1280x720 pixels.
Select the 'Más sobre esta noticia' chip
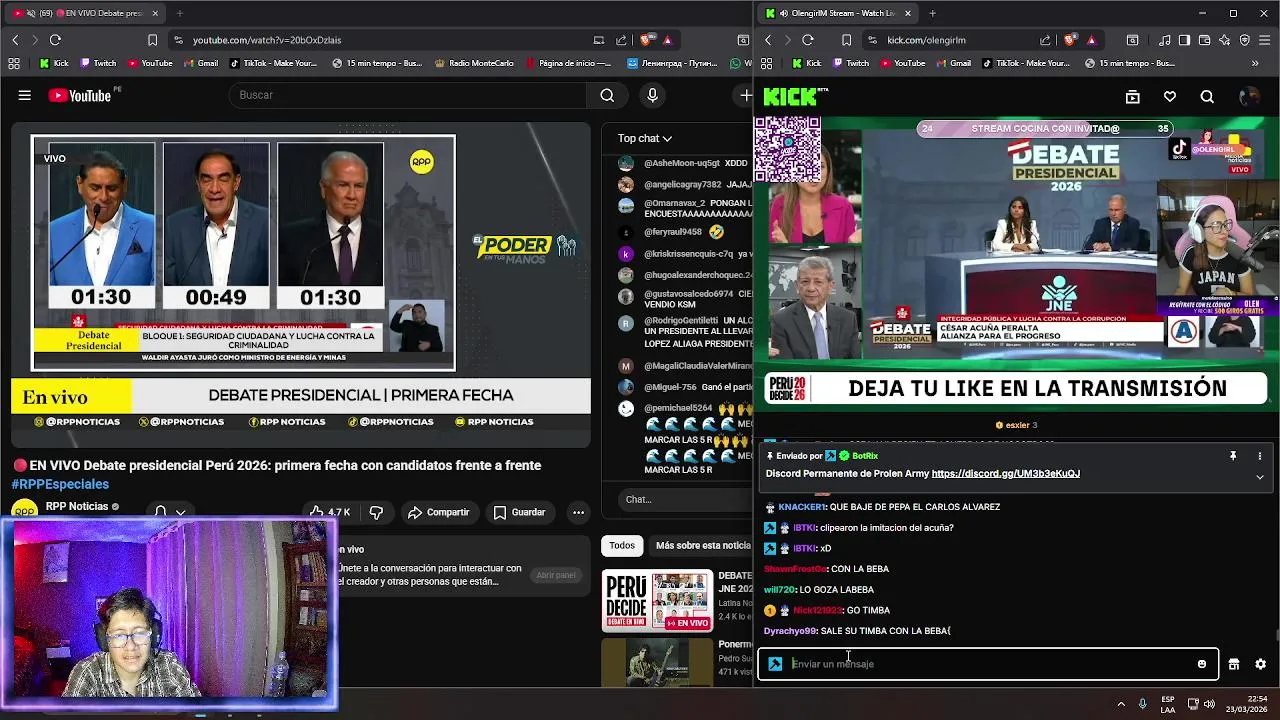703,545
